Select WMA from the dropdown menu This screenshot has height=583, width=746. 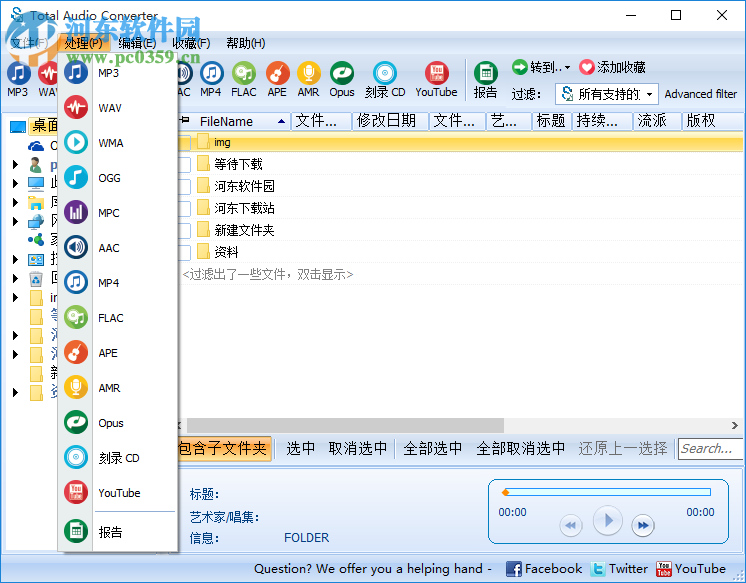(118, 143)
